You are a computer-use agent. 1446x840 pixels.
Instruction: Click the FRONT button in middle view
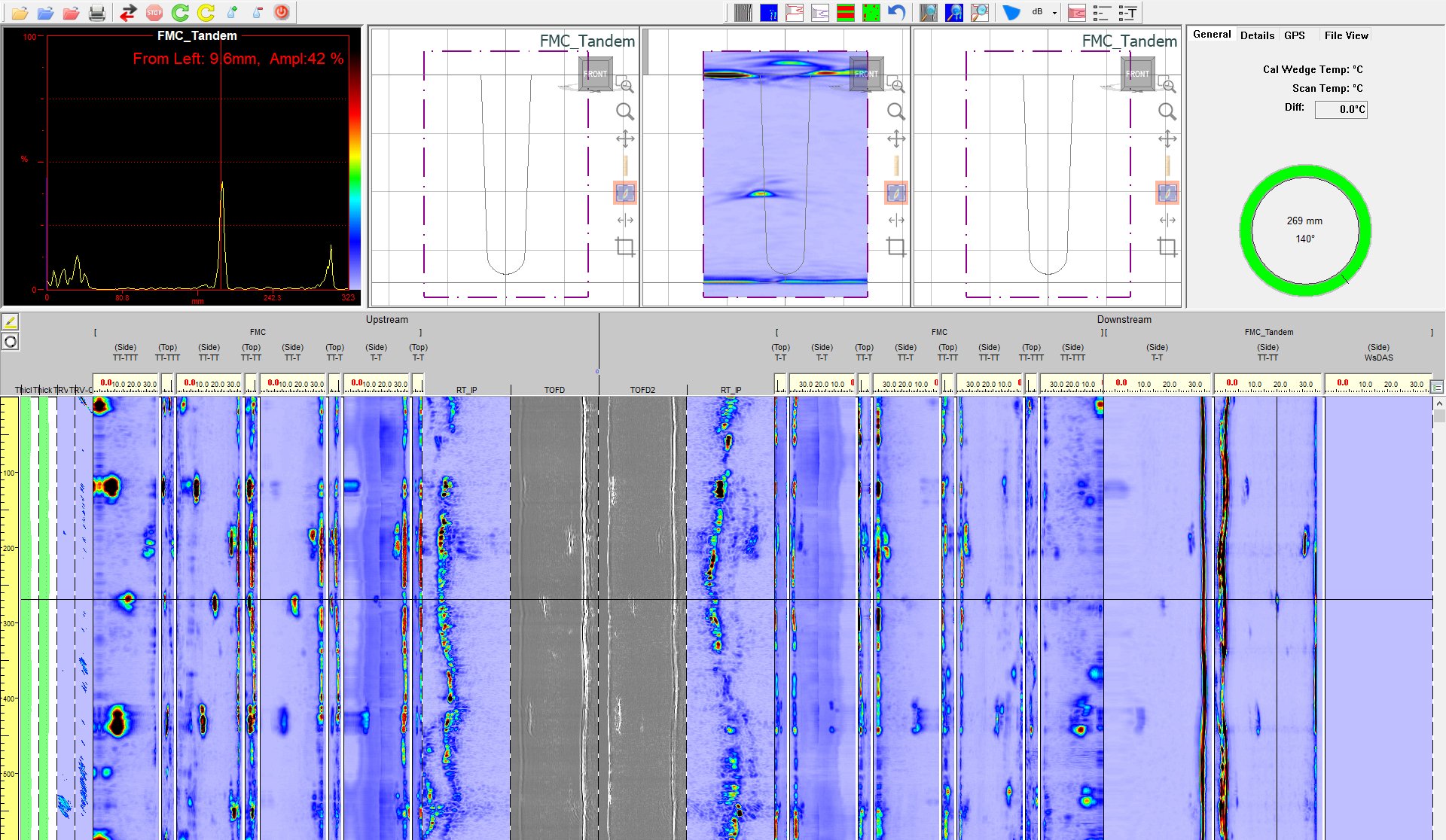pos(866,74)
